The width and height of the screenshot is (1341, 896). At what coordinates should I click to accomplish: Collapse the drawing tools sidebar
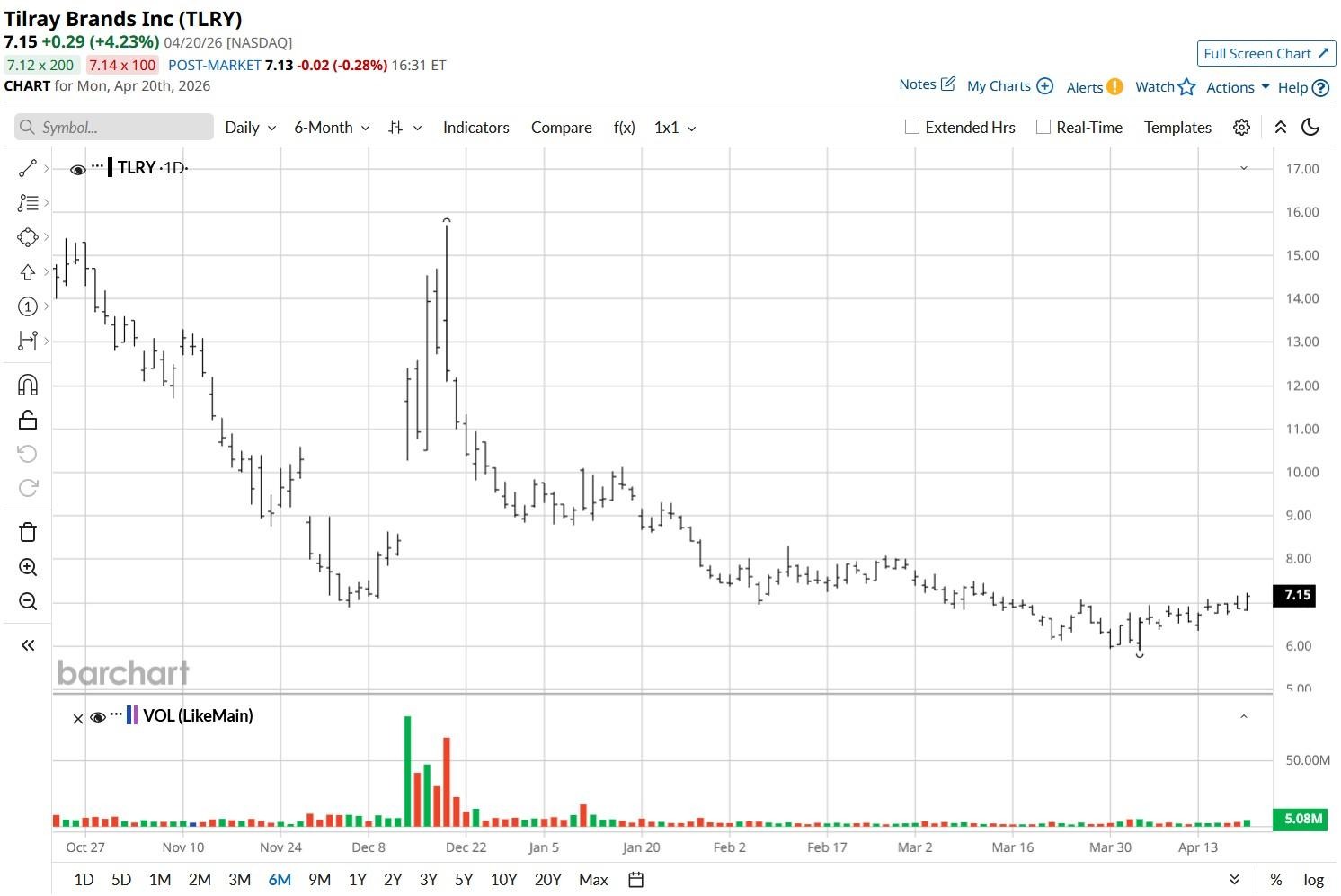pyautogui.click(x=28, y=645)
